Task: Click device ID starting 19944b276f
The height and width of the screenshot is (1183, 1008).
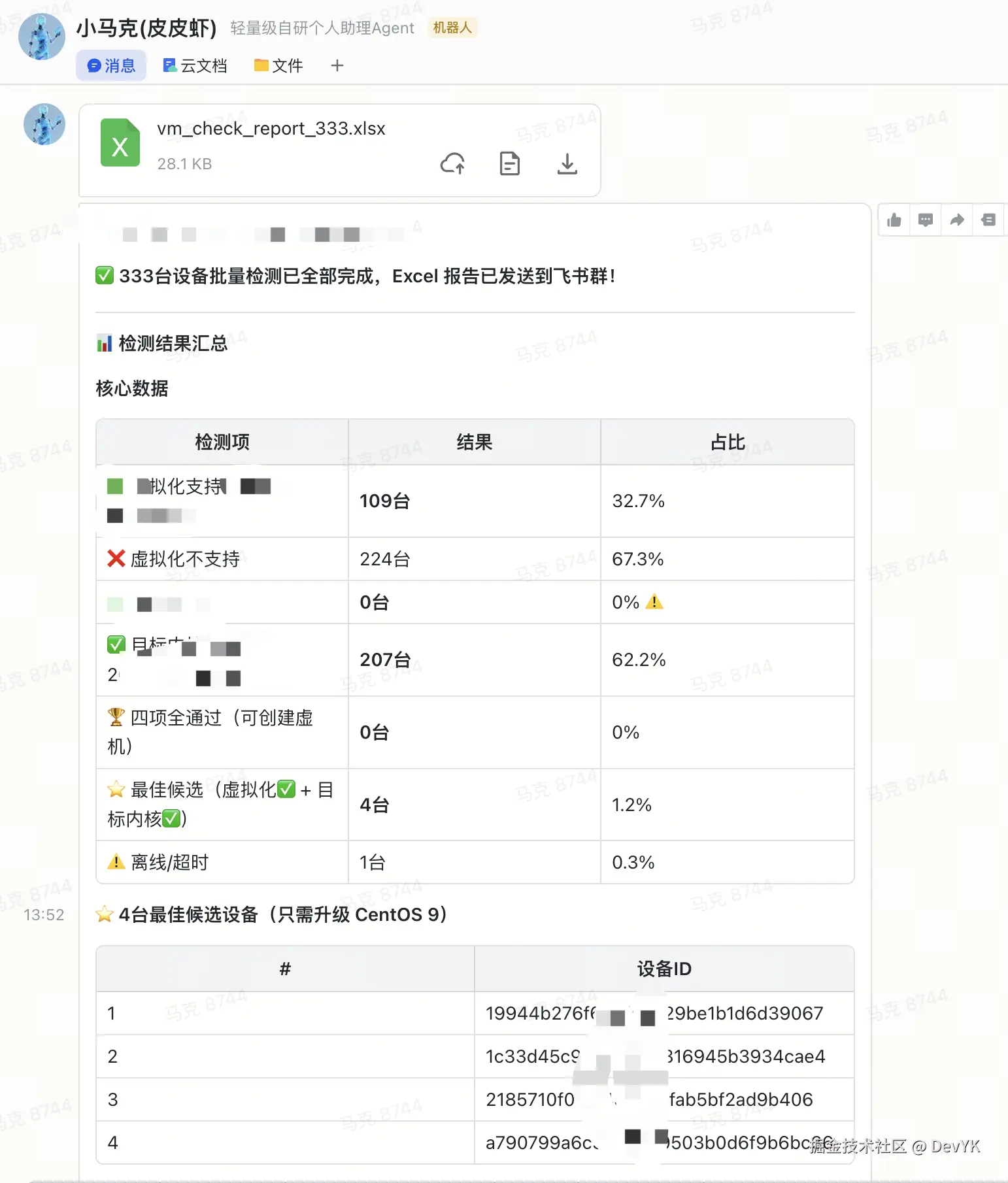Action: (654, 1013)
